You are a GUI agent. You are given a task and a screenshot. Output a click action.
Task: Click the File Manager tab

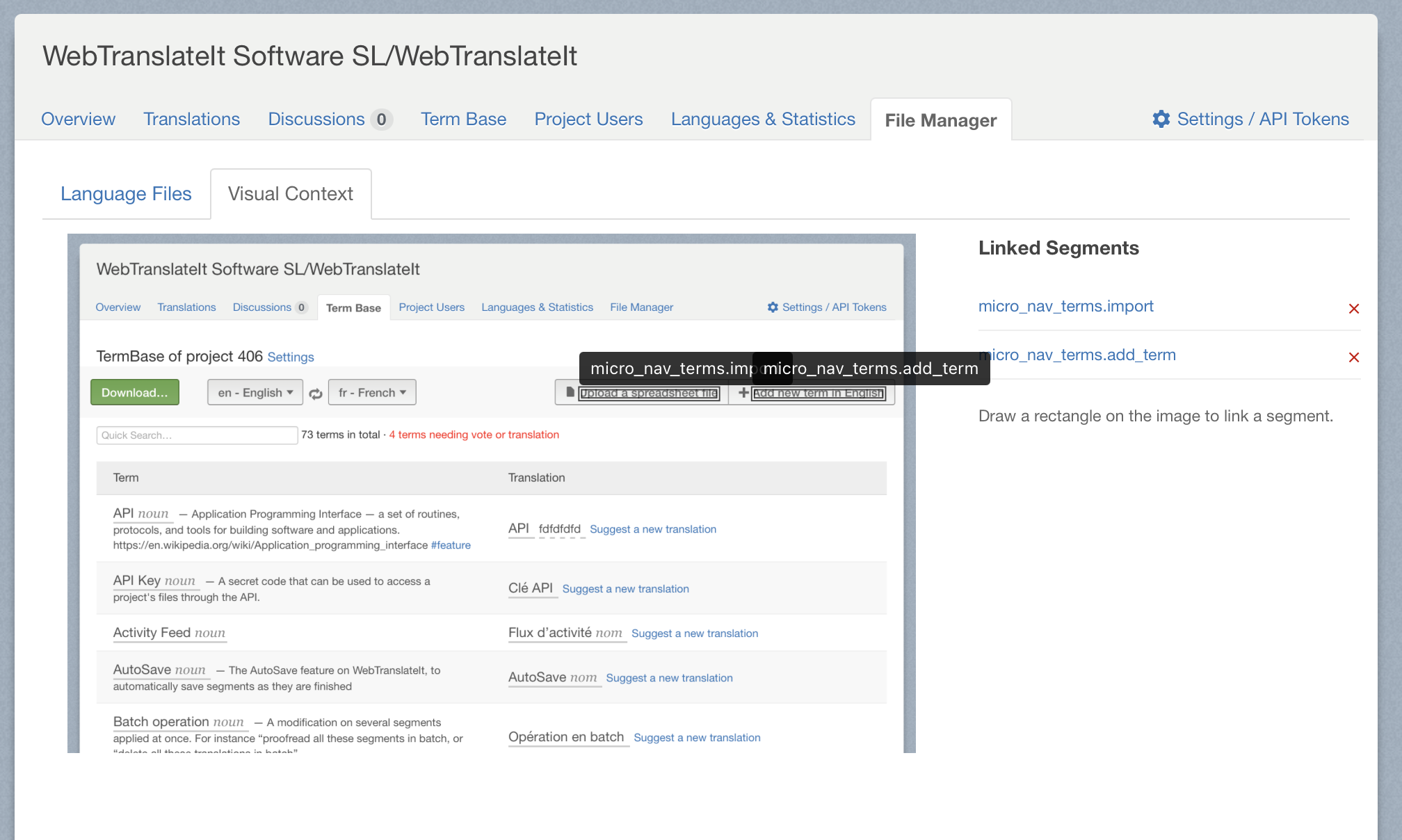tap(940, 120)
